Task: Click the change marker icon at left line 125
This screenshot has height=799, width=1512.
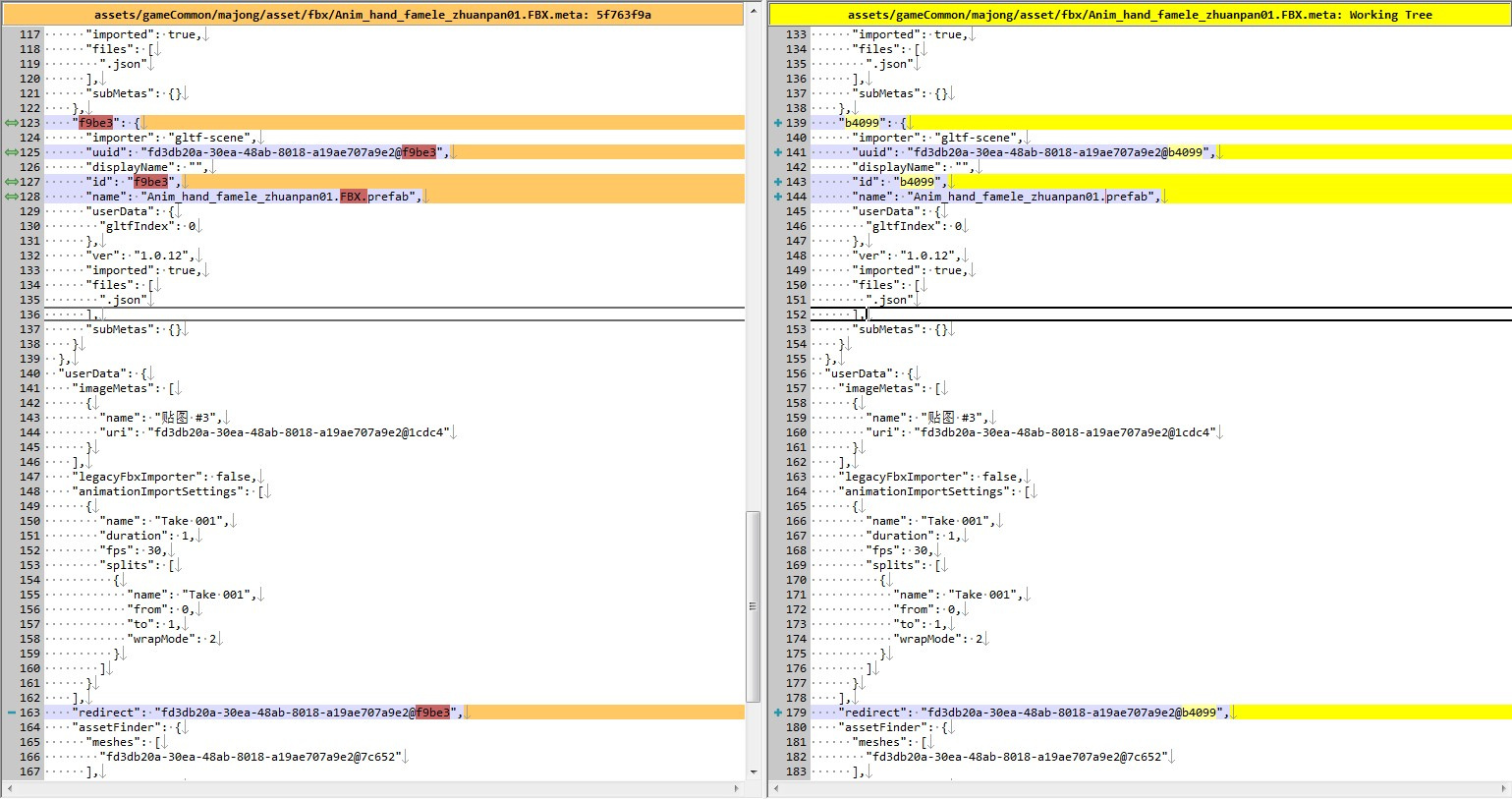Action: [11, 152]
